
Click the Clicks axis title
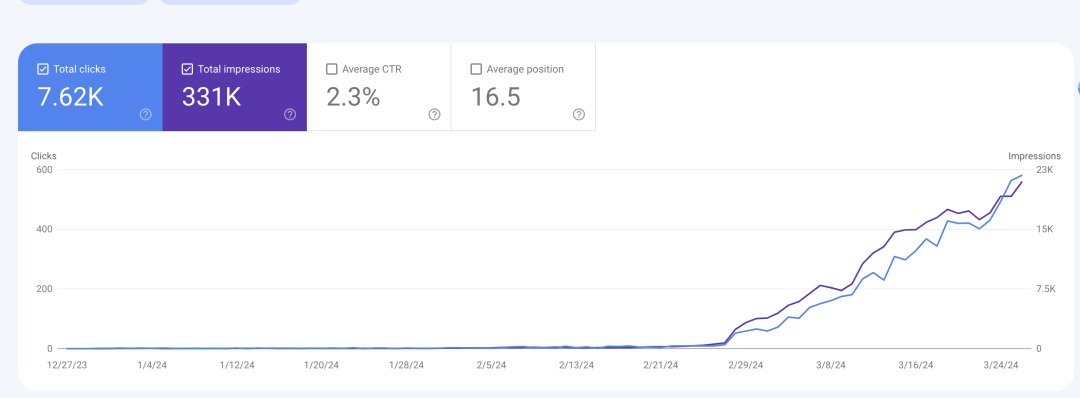(x=43, y=156)
